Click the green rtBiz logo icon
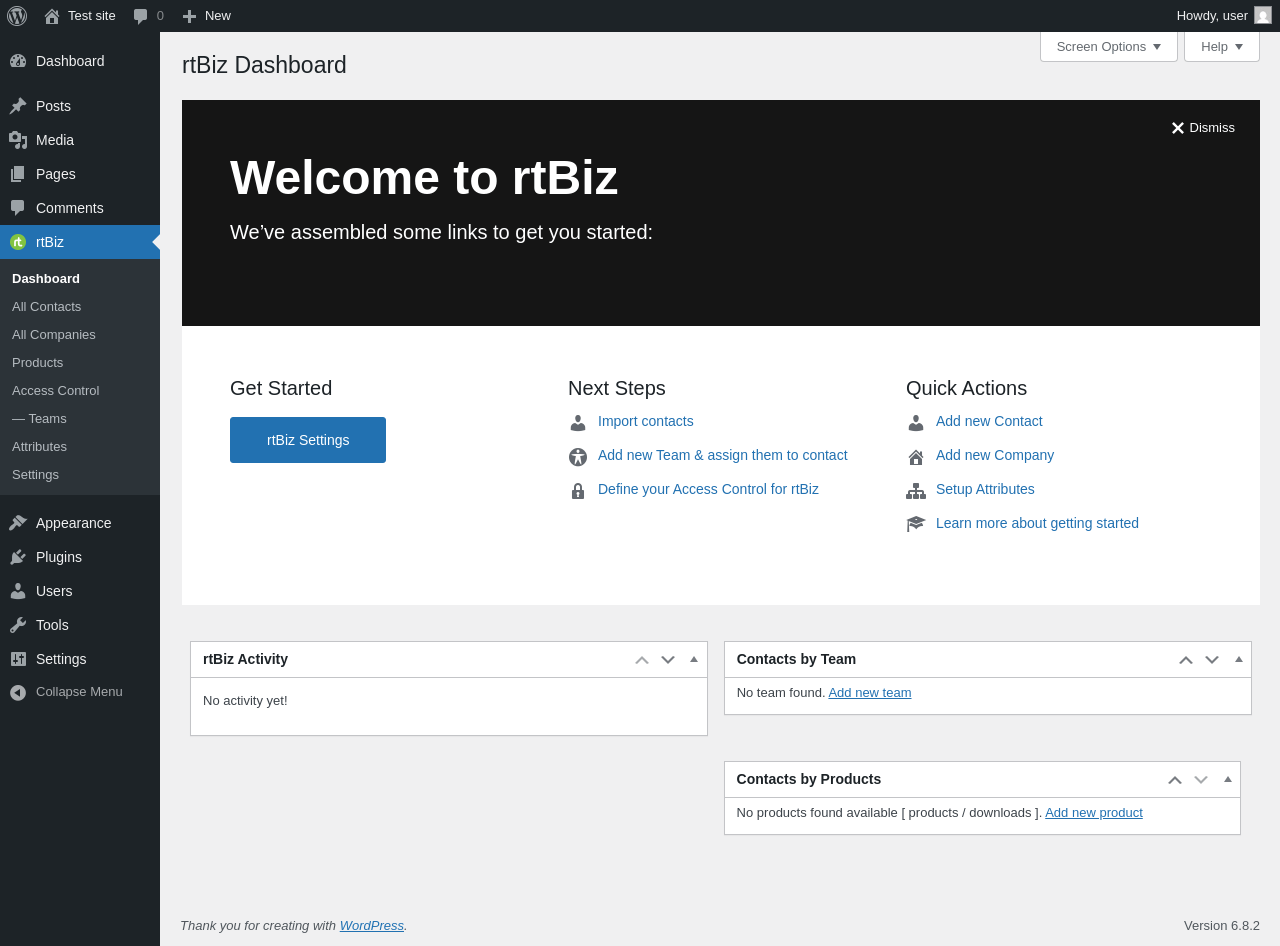 coord(18,242)
